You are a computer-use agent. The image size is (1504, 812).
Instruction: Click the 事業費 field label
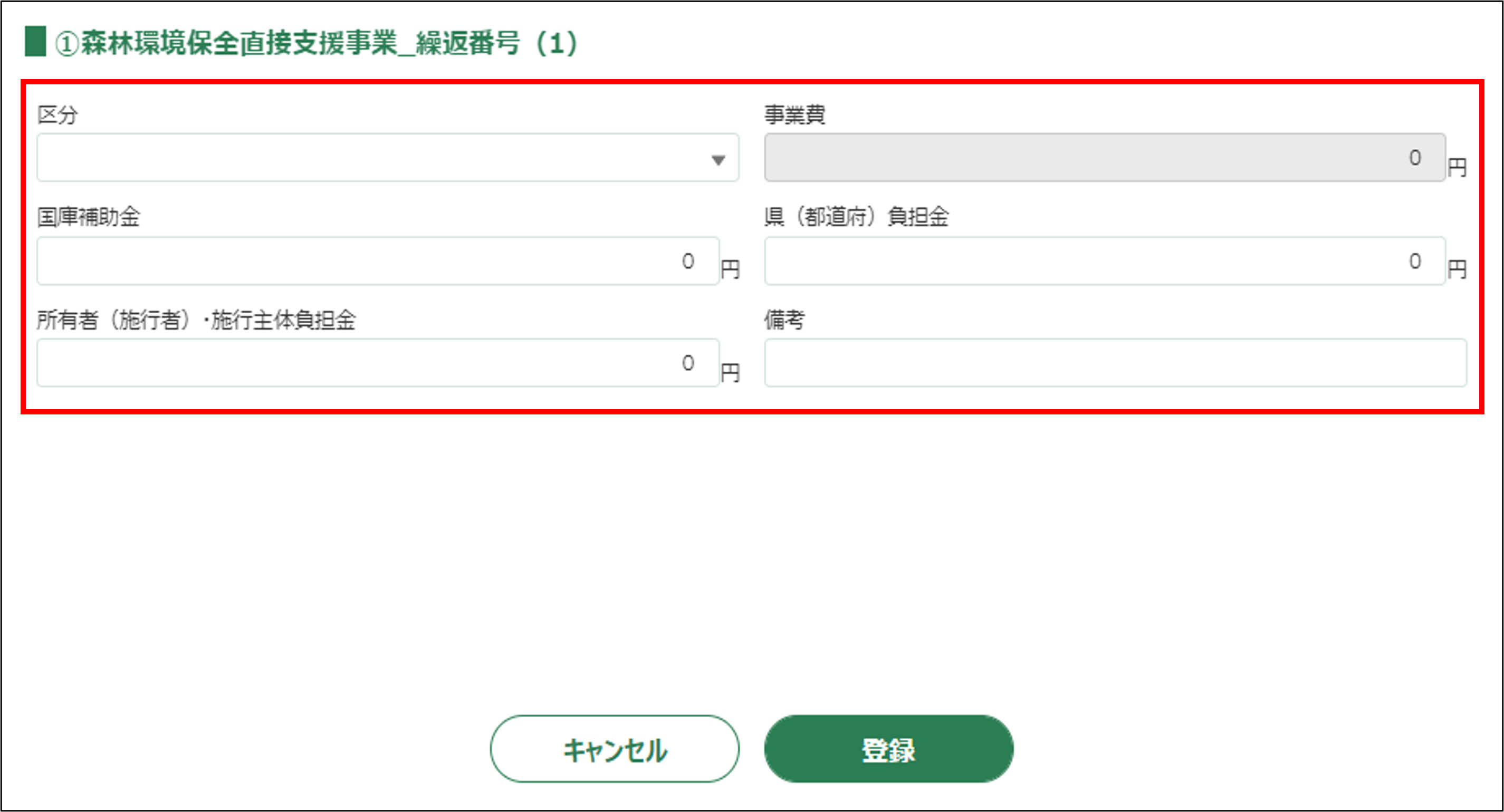[794, 114]
